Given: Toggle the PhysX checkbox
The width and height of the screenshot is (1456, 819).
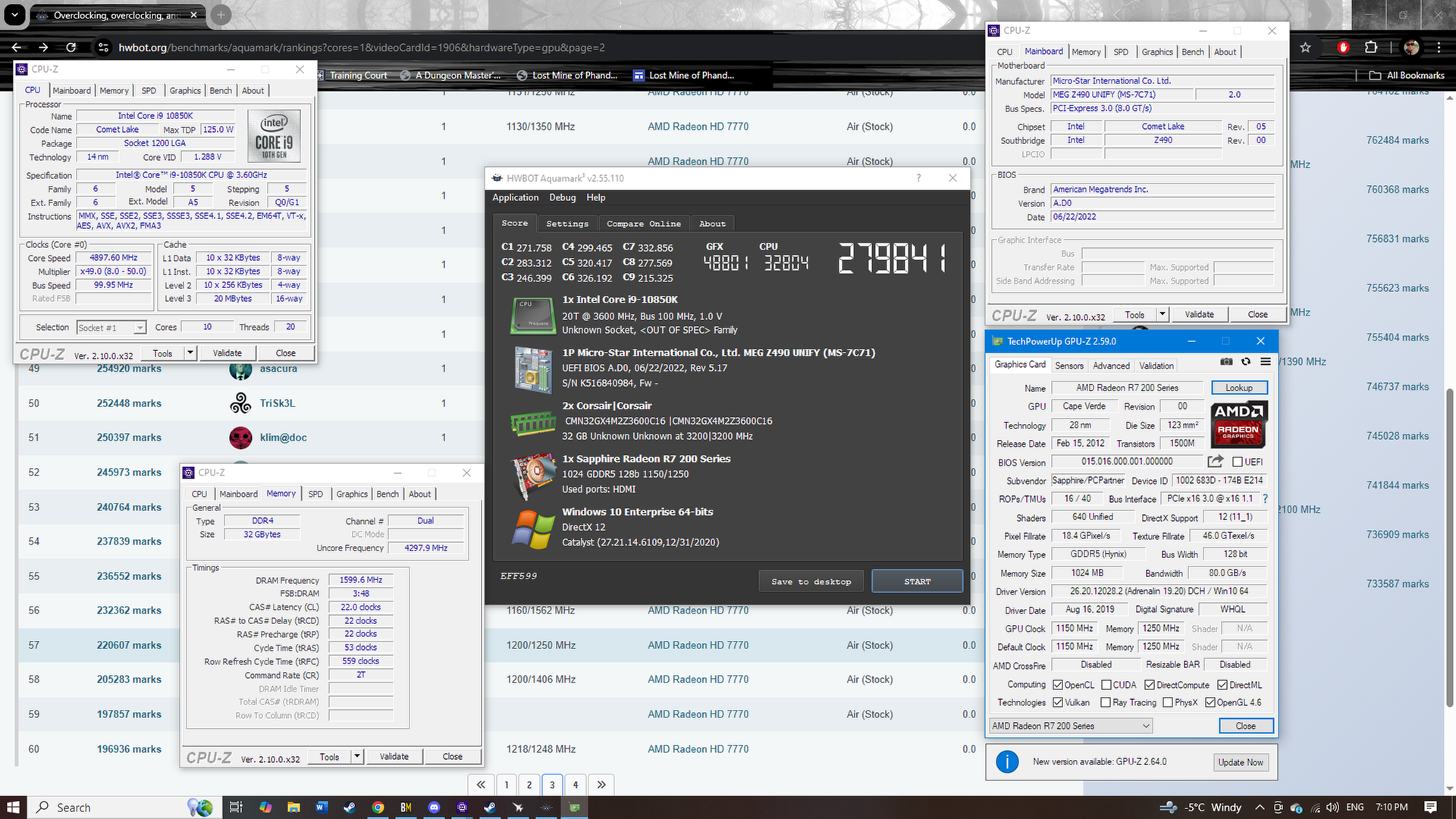Looking at the screenshot, I should [1168, 702].
